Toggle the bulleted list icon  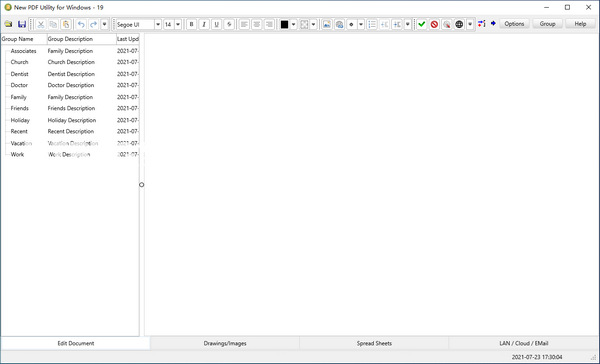(x=372, y=24)
